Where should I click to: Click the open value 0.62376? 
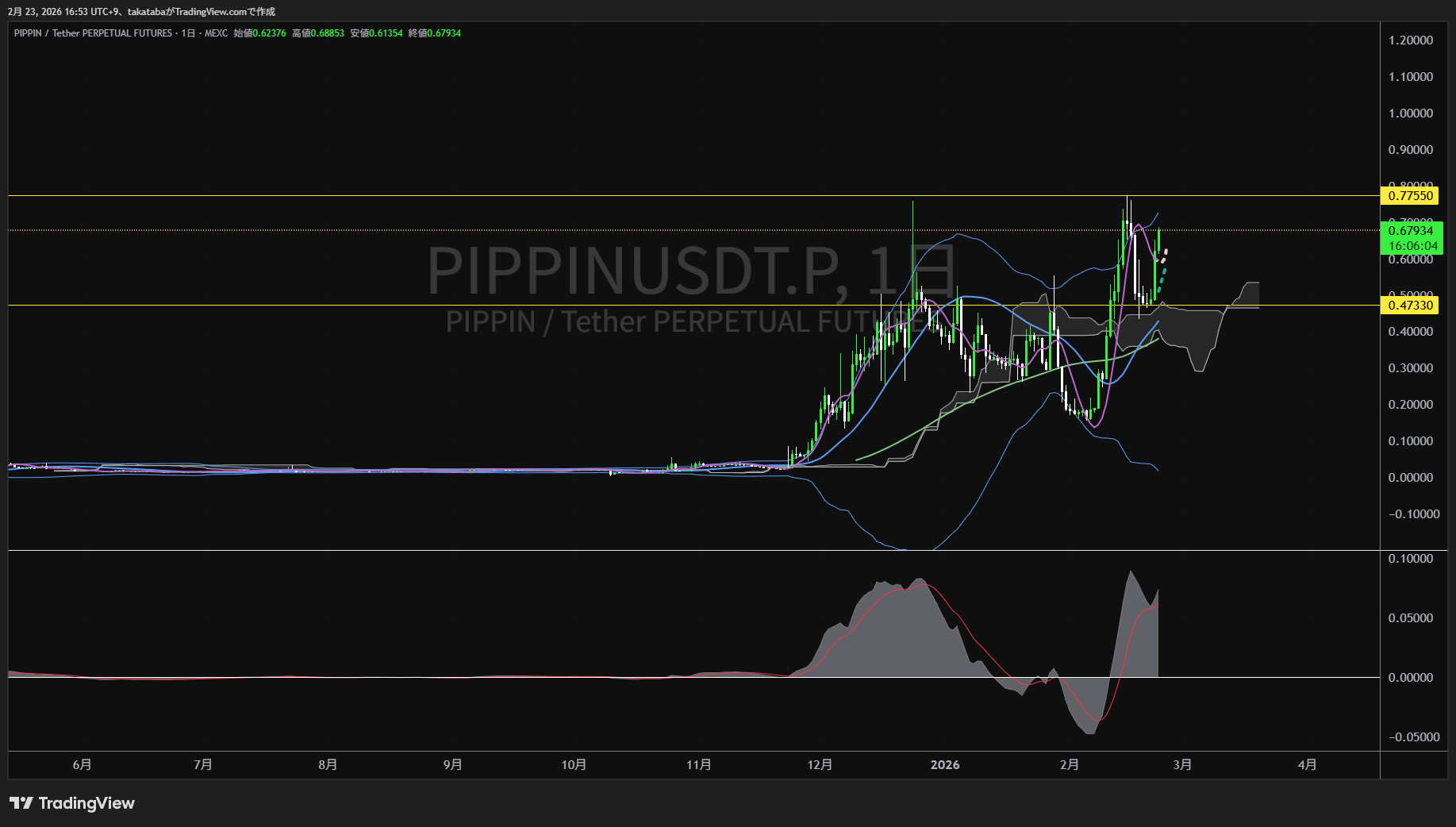(269, 33)
